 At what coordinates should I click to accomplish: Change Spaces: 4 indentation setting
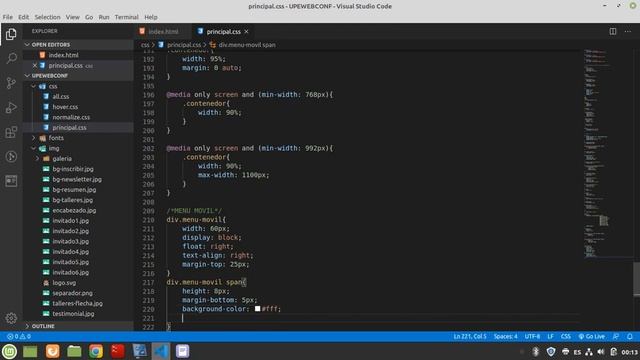[505, 336]
